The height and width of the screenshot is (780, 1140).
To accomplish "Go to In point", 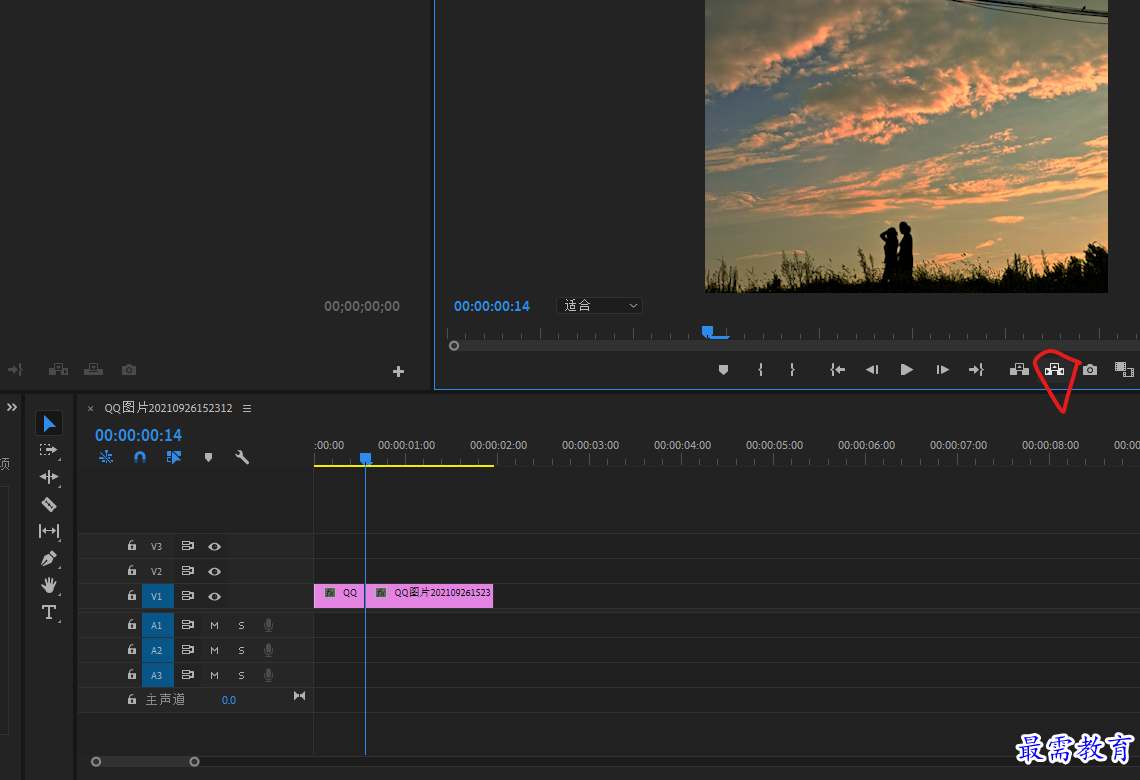I will point(838,370).
